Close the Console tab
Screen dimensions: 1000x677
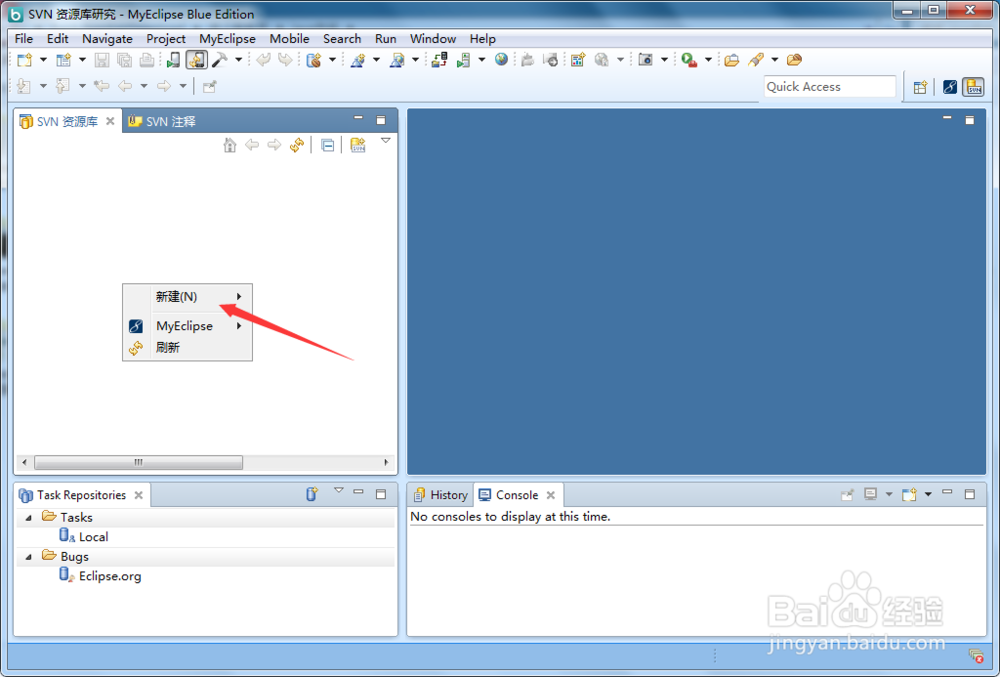[x=550, y=495]
